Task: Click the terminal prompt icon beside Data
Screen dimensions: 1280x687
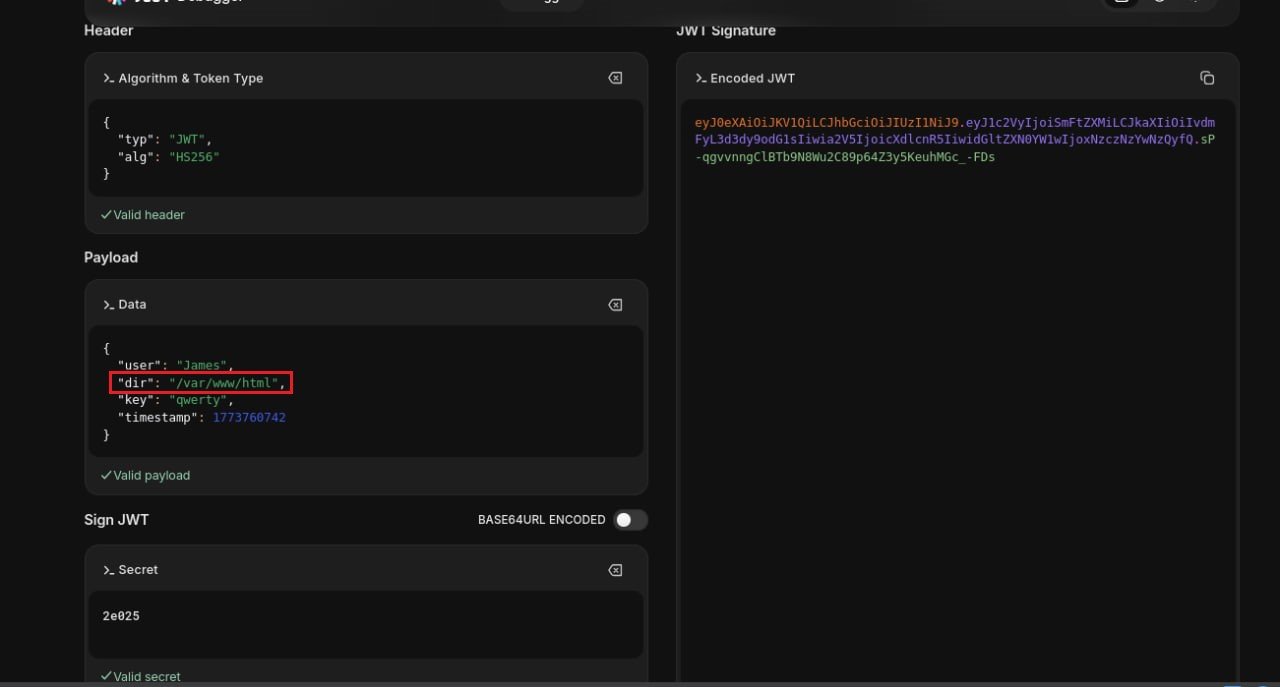Action: (108, 305)
